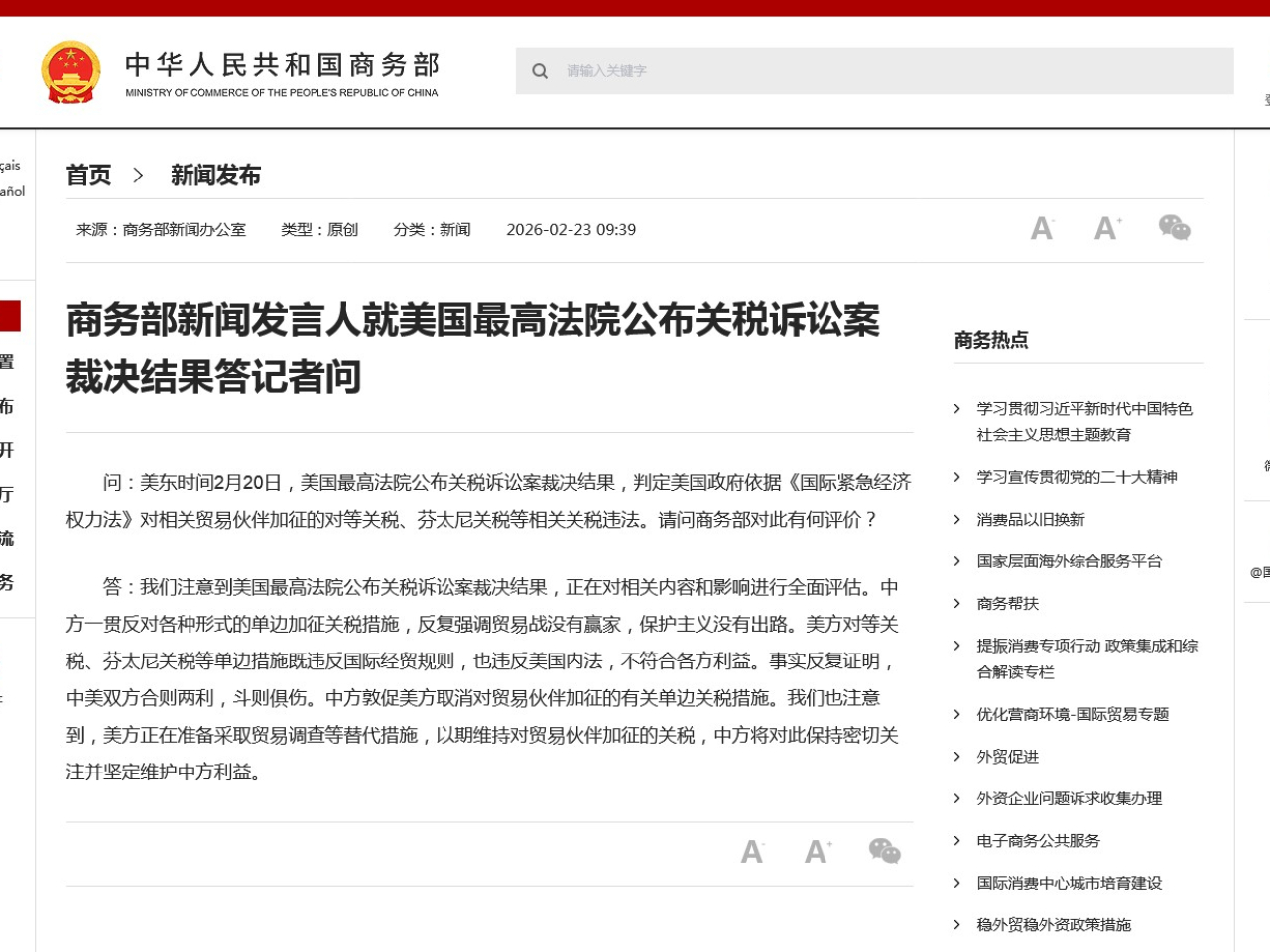1270x952 pixels.
Task: Click the A+ enlarge icon at article bottom
Action: 817,851
